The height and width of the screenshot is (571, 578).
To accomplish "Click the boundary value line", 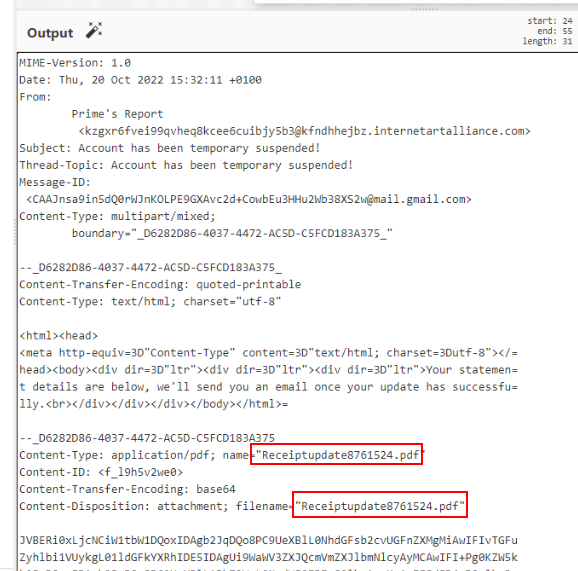I will pos(232,233).
